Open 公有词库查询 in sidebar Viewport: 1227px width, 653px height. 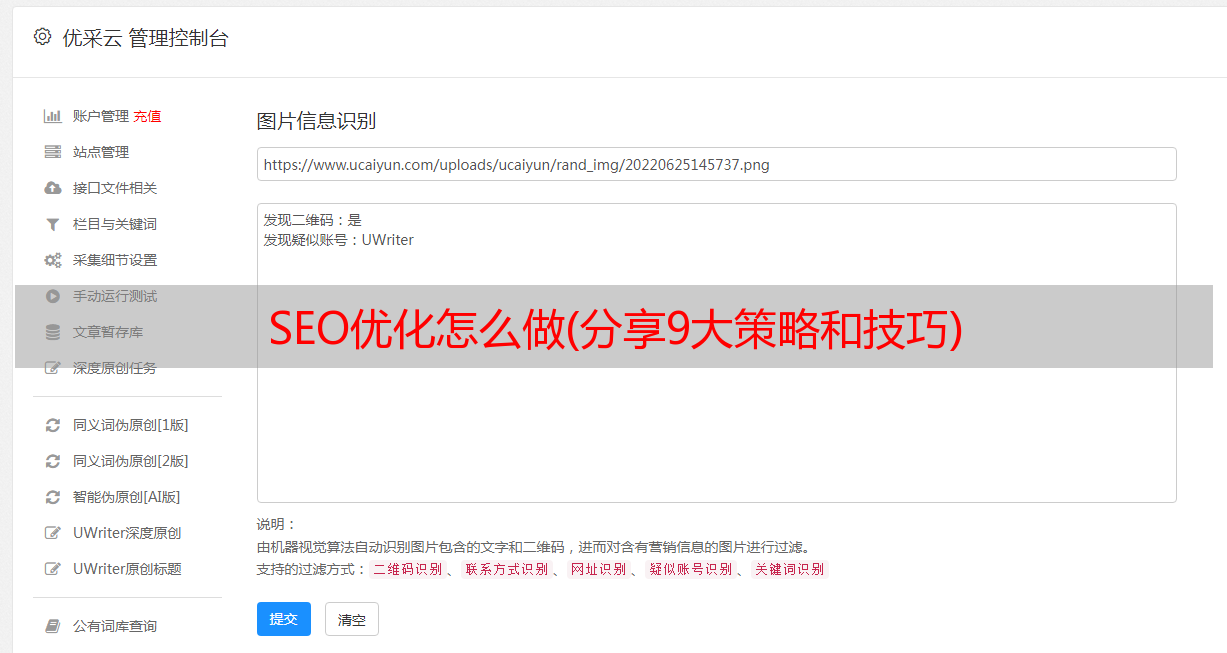pos(115,626)
